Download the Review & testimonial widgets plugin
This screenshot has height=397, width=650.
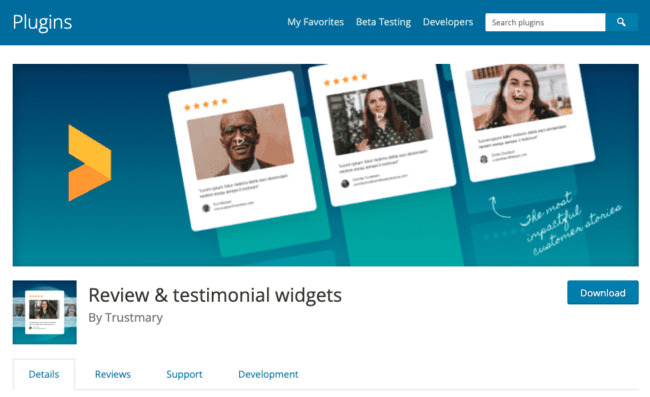pyautogui.click(x=603, y=293)
